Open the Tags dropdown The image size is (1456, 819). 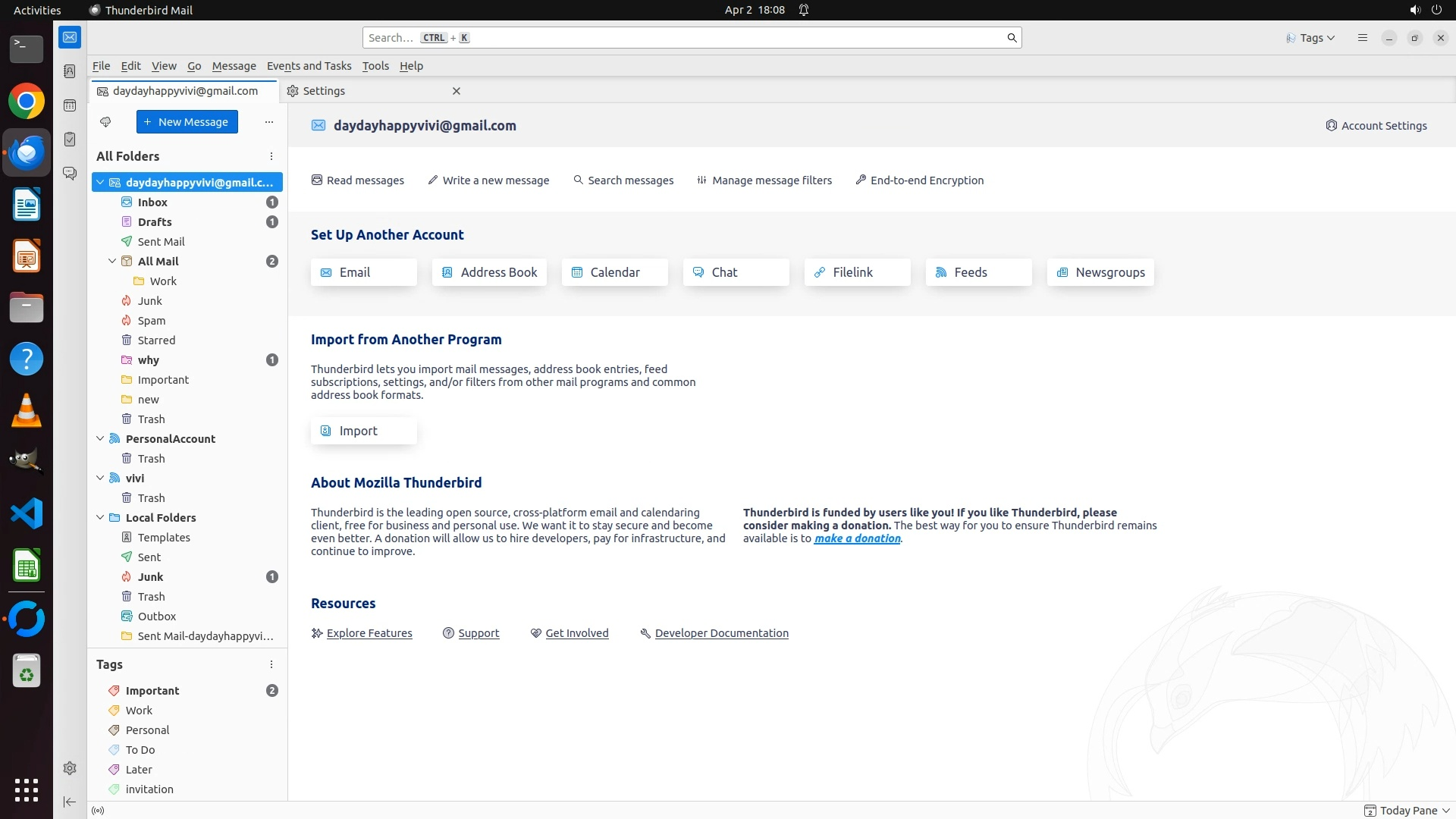point(1310,38)
